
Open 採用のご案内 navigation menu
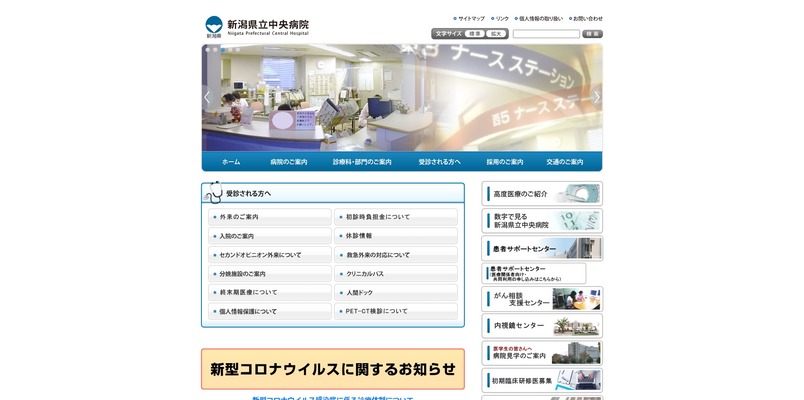505,162
